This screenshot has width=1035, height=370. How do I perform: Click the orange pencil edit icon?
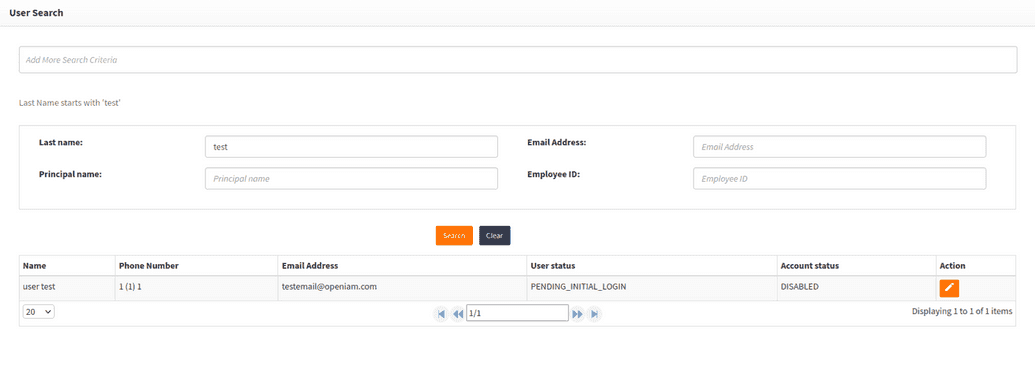coord(949,288)
